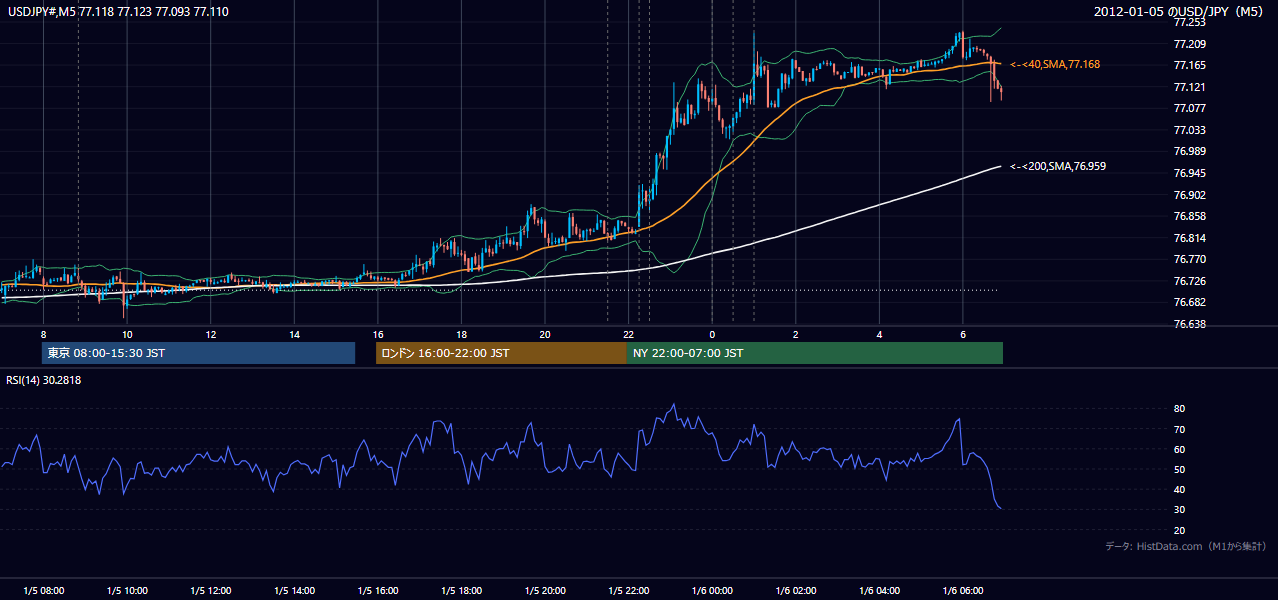
Task: Click hour tick '18' below the price chart
Action: click(x=461, y=334)
